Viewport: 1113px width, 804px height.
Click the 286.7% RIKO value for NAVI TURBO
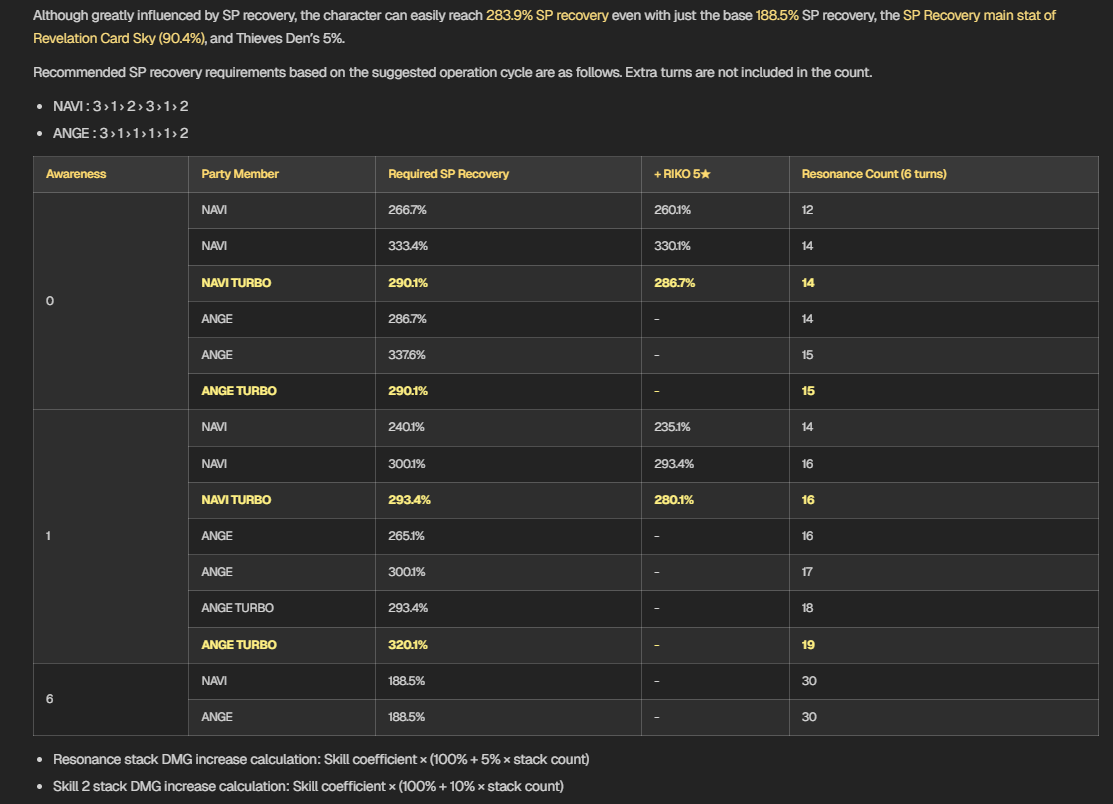pyautogui.click(x=674, y=282)
